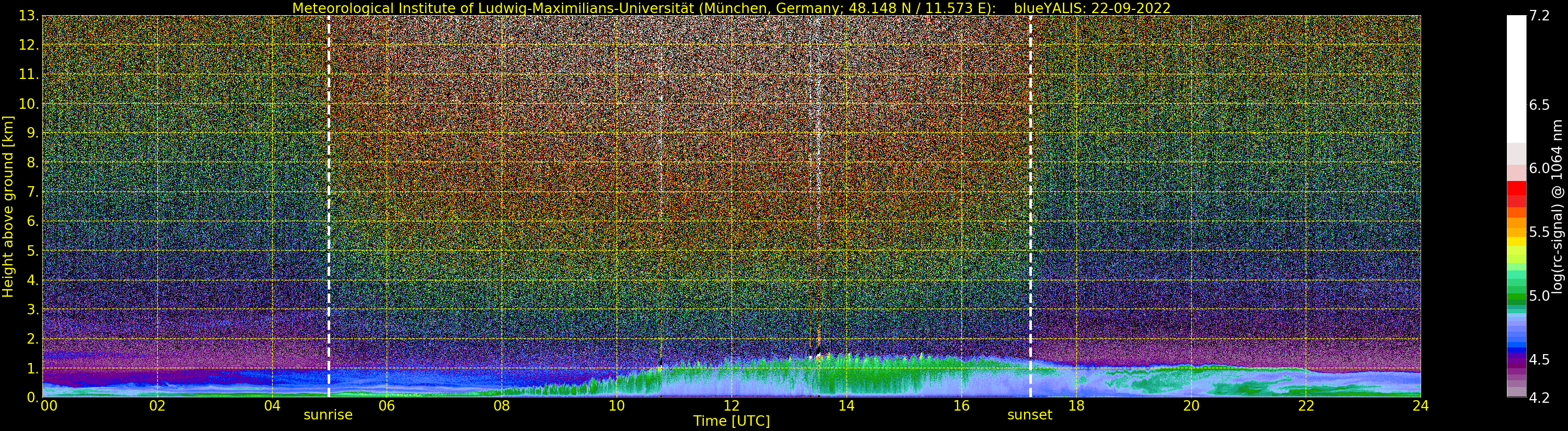Viewport: 1568px width, 431px height.
Task: Click the height axis tick '3.'
Action: point(33,309)
